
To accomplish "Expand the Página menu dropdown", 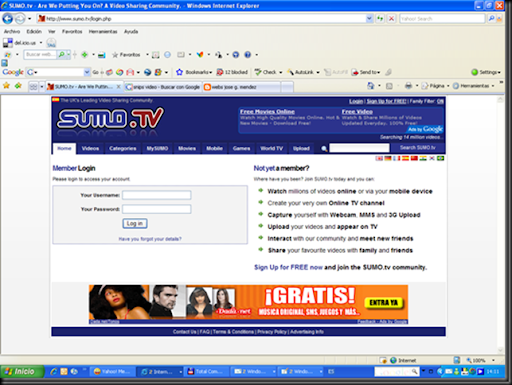I will tap(448, 86).
